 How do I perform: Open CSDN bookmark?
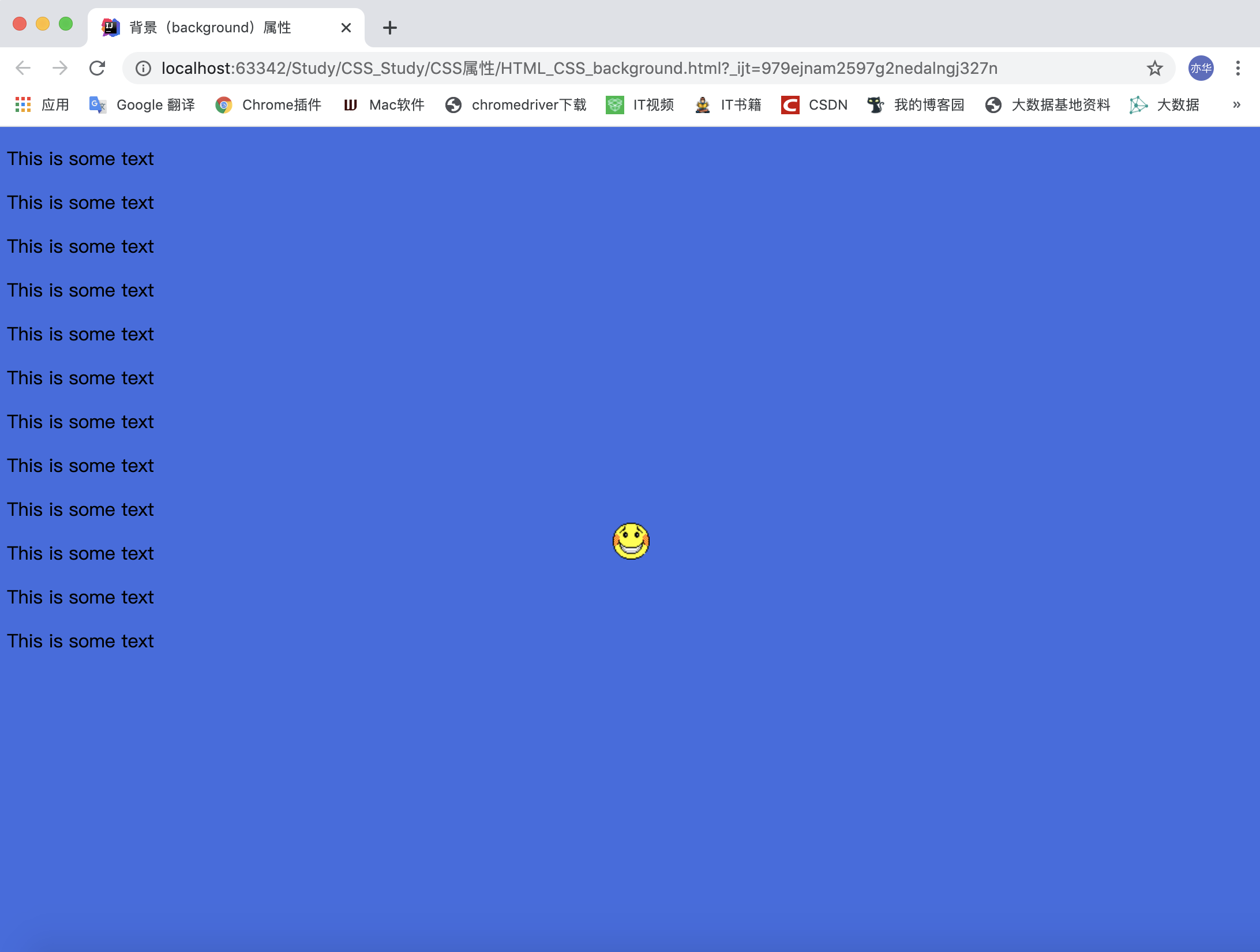(x=815, y=105)
